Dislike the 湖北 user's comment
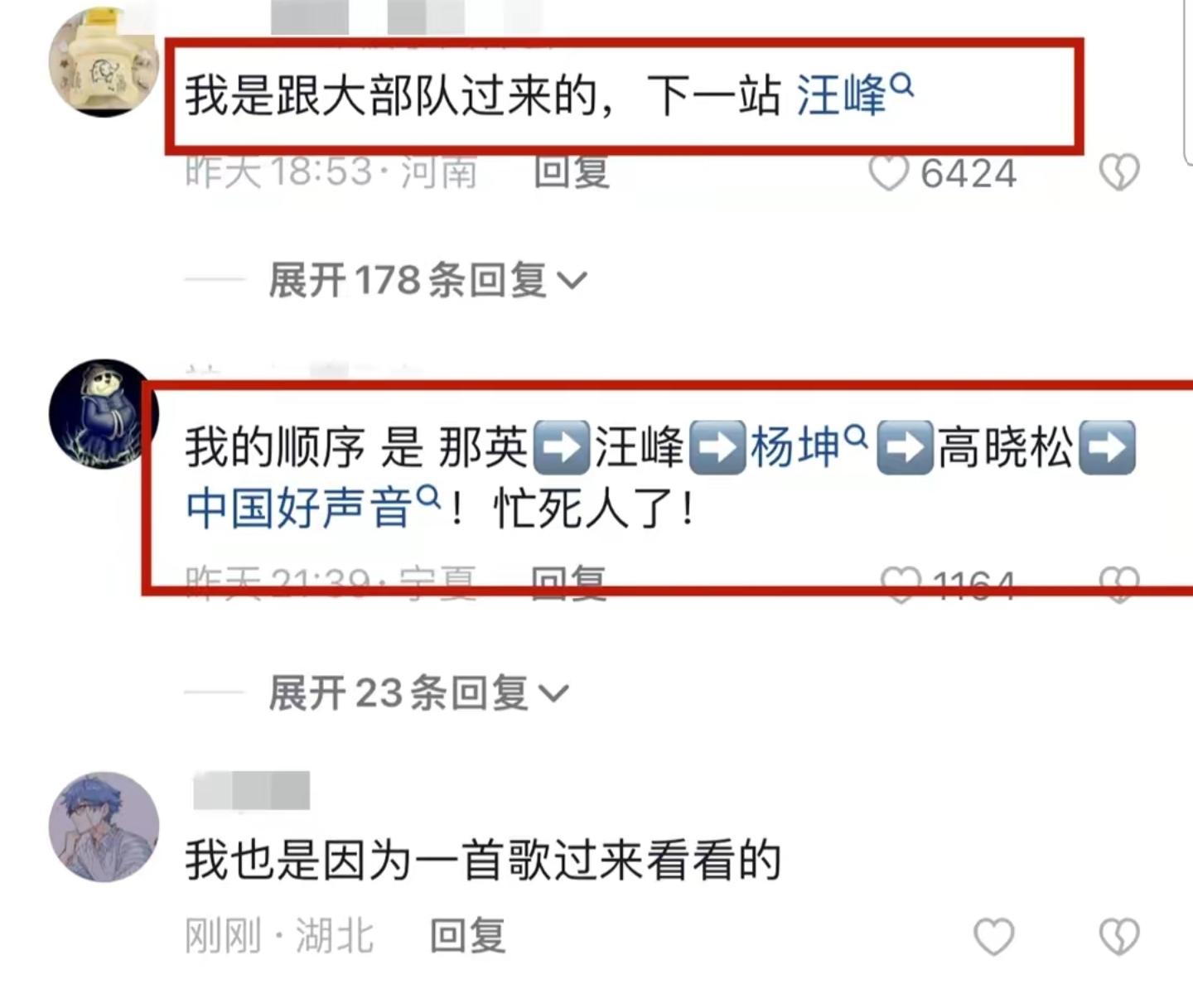Viewport: 1193px width, 1008px height. click(1119, 937)
